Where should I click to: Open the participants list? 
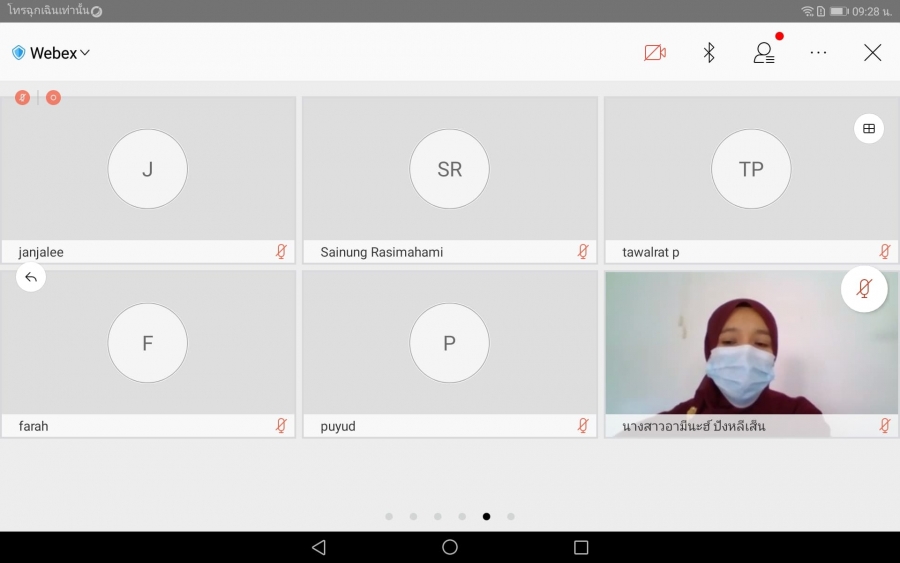point(764,53)
